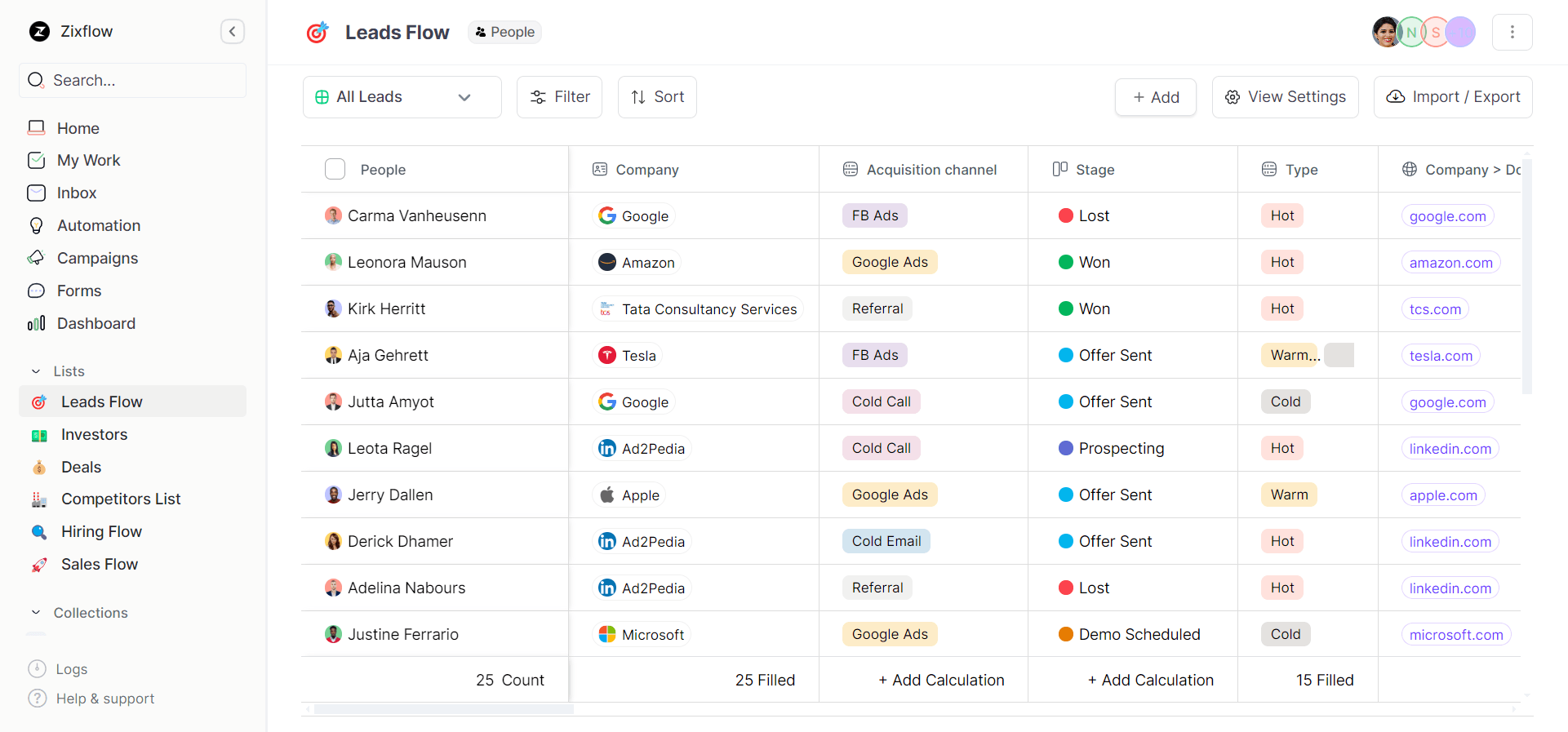The height and width of the screenshot is (732, 1568).
Task: Open Logs from the sidebar bottom
Action: [71, 669]
